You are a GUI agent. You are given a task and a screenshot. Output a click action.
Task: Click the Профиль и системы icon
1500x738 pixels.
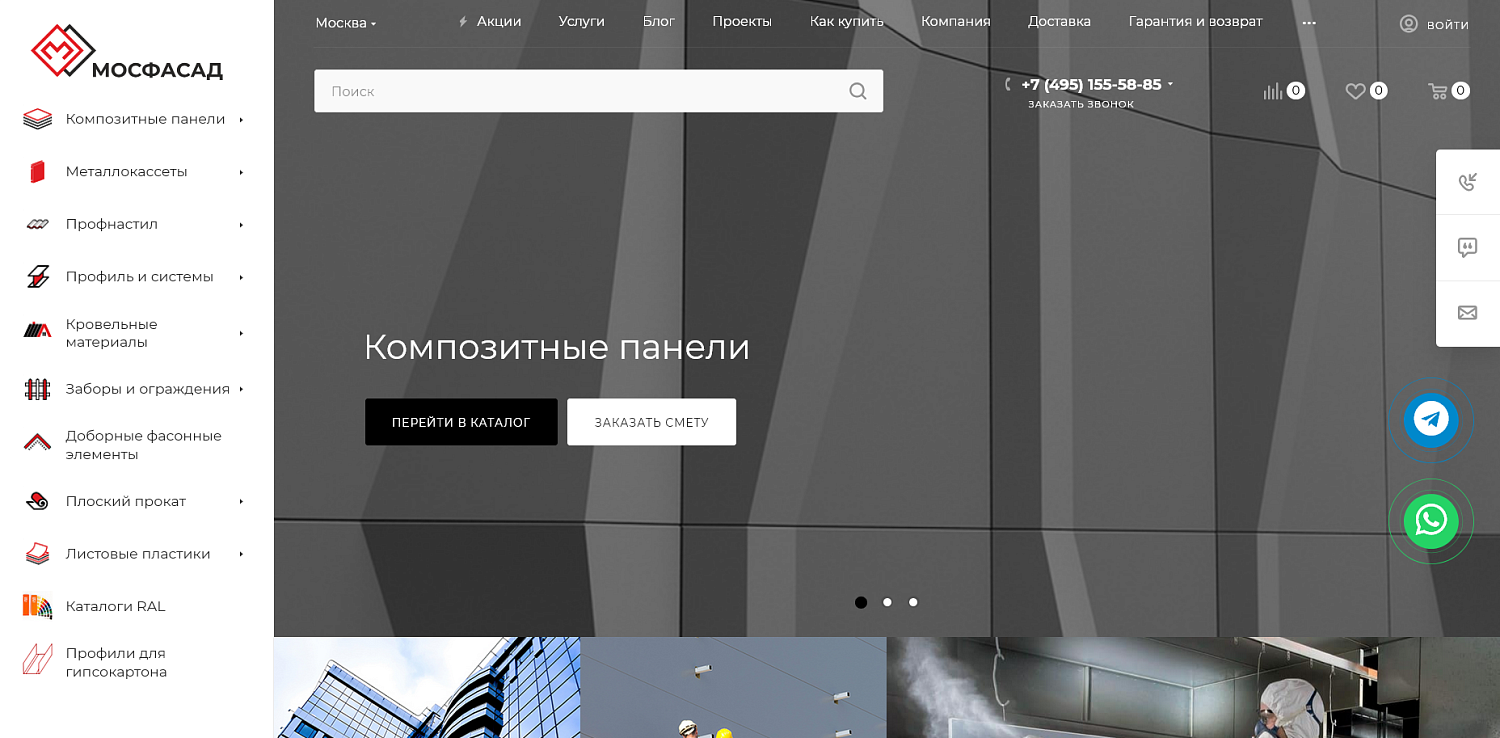click(37, 277)
